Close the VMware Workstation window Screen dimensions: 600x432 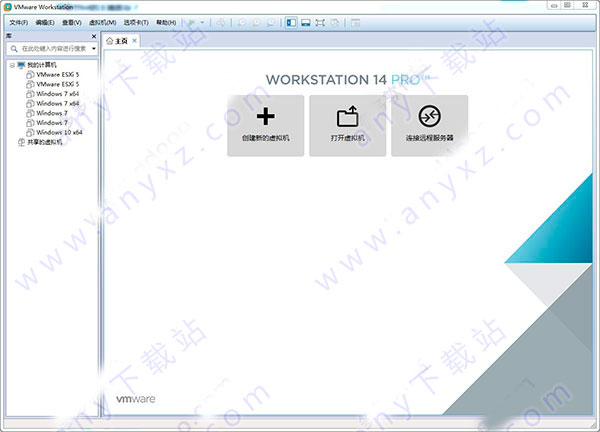point(585,5)
